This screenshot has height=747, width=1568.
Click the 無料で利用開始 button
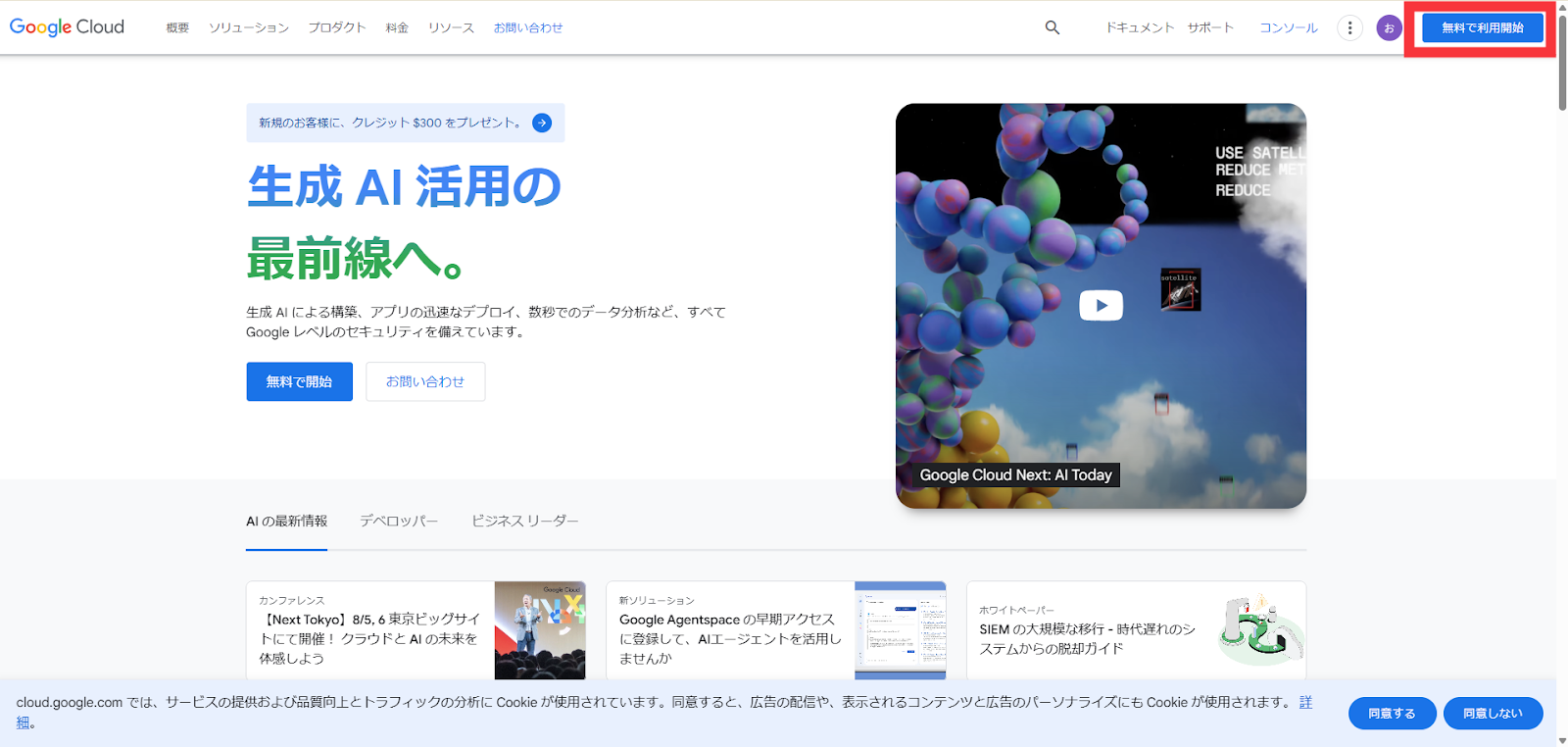click(x=1482, y=27)
